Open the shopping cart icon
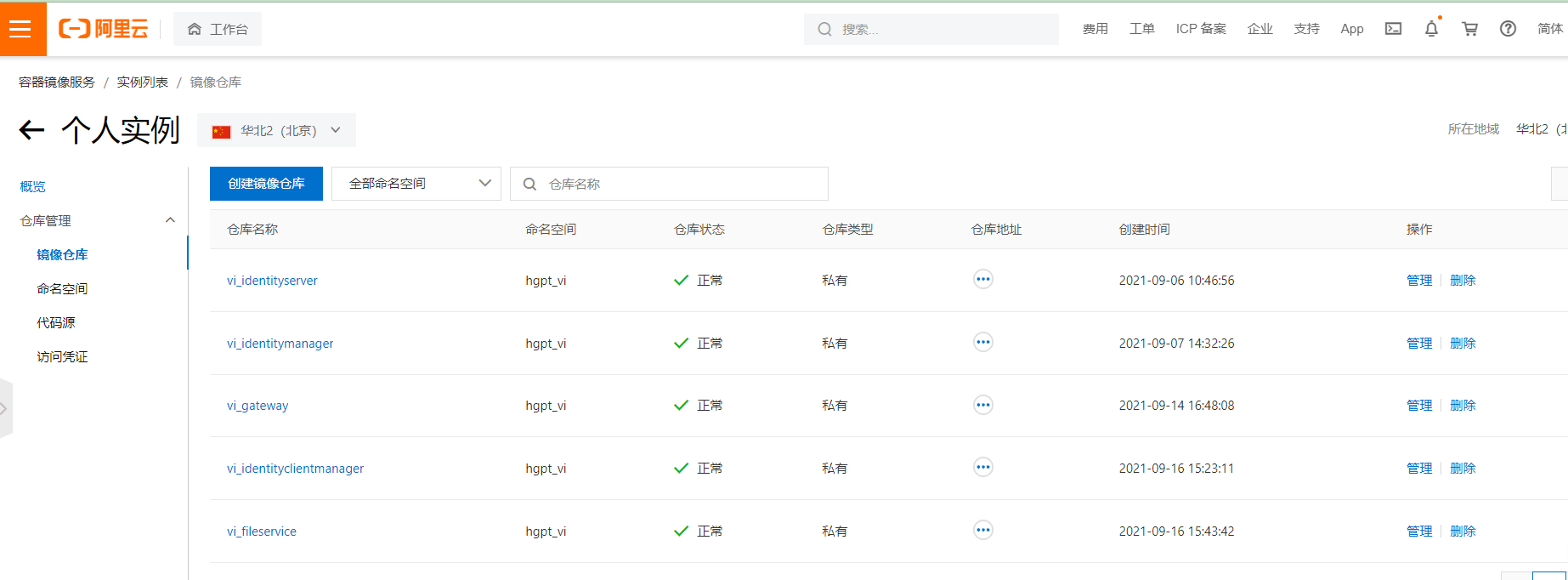 (x=1469, y=29)
